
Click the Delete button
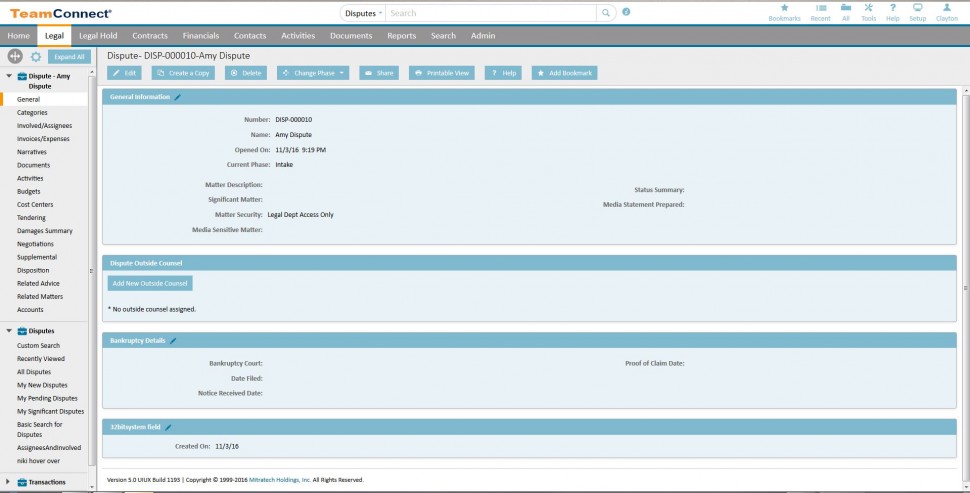(x=246, y=73)
